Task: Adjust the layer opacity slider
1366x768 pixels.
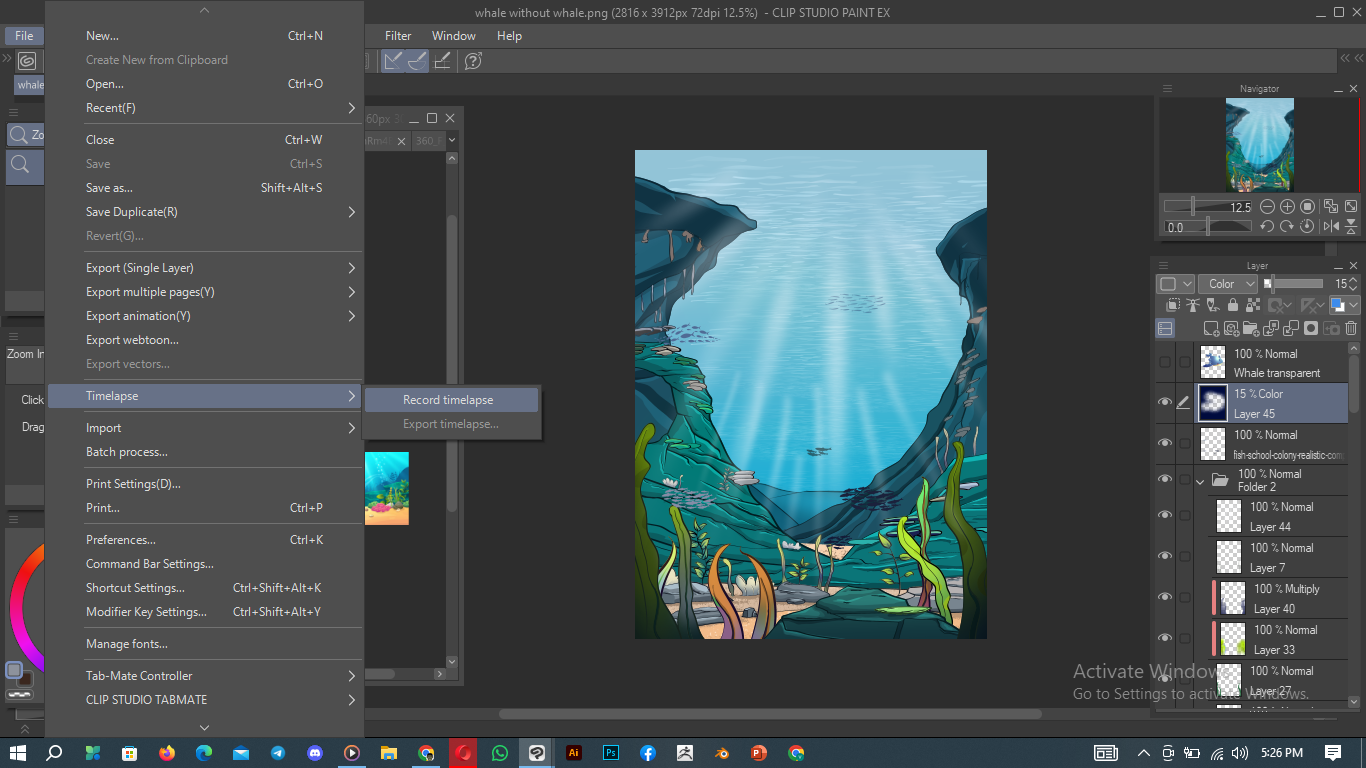Action: (1293, 284)
